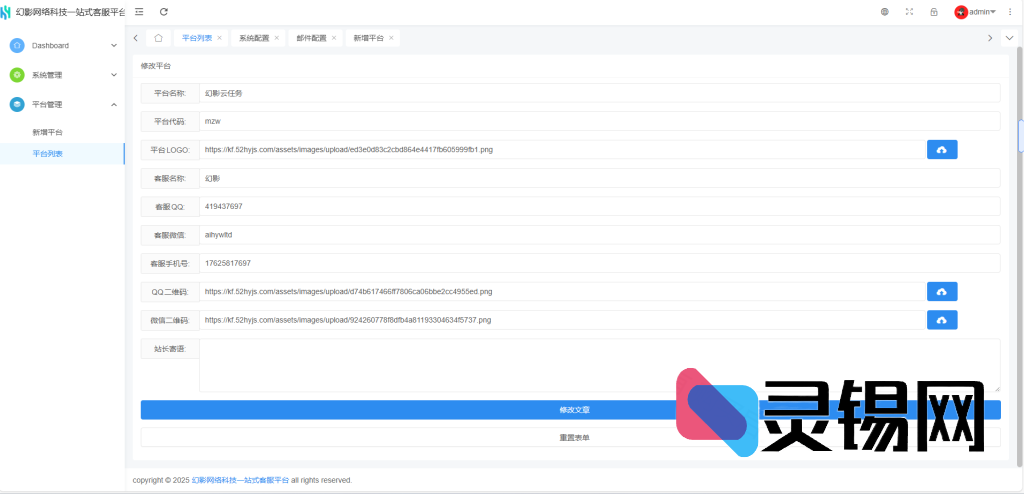
Task: Expand the 系统管理 sidebar menu
Action: point(62,75)
